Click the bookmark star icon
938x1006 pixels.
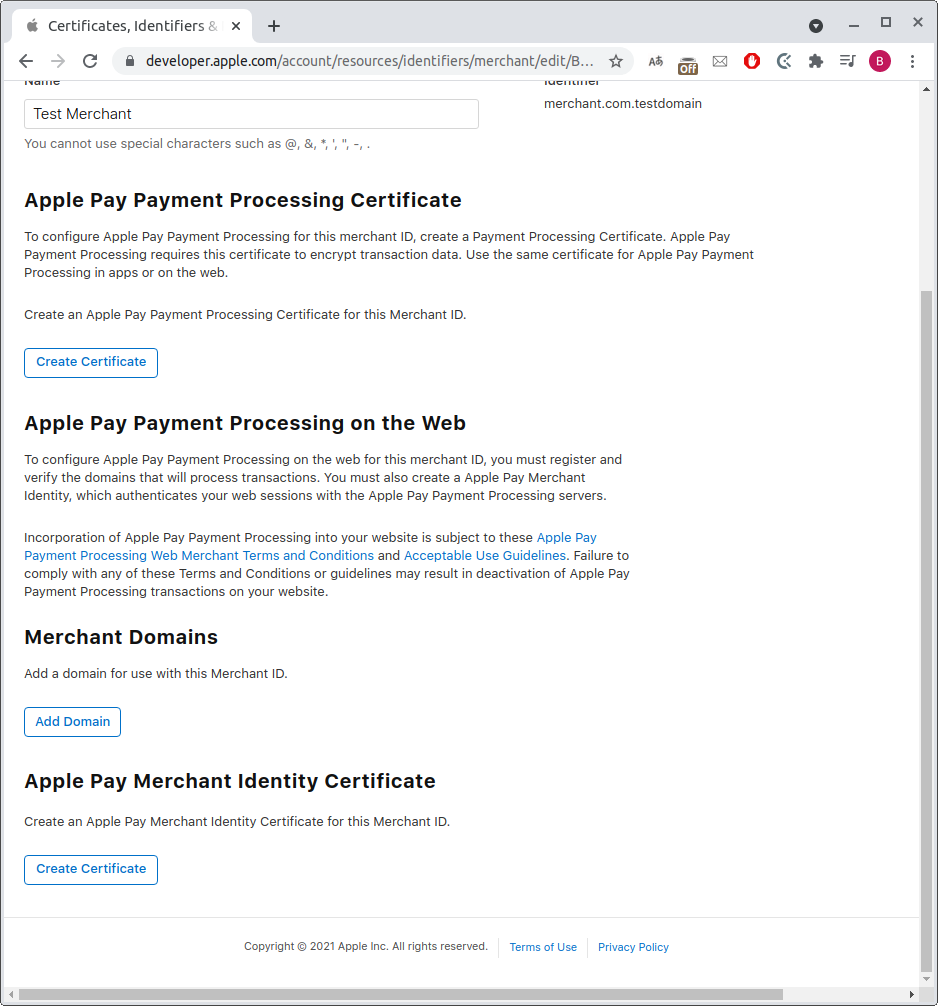pos(616,61)
